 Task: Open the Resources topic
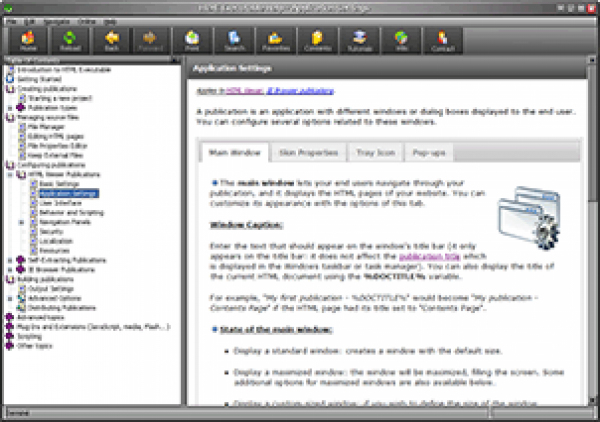[x=55, y=251]
